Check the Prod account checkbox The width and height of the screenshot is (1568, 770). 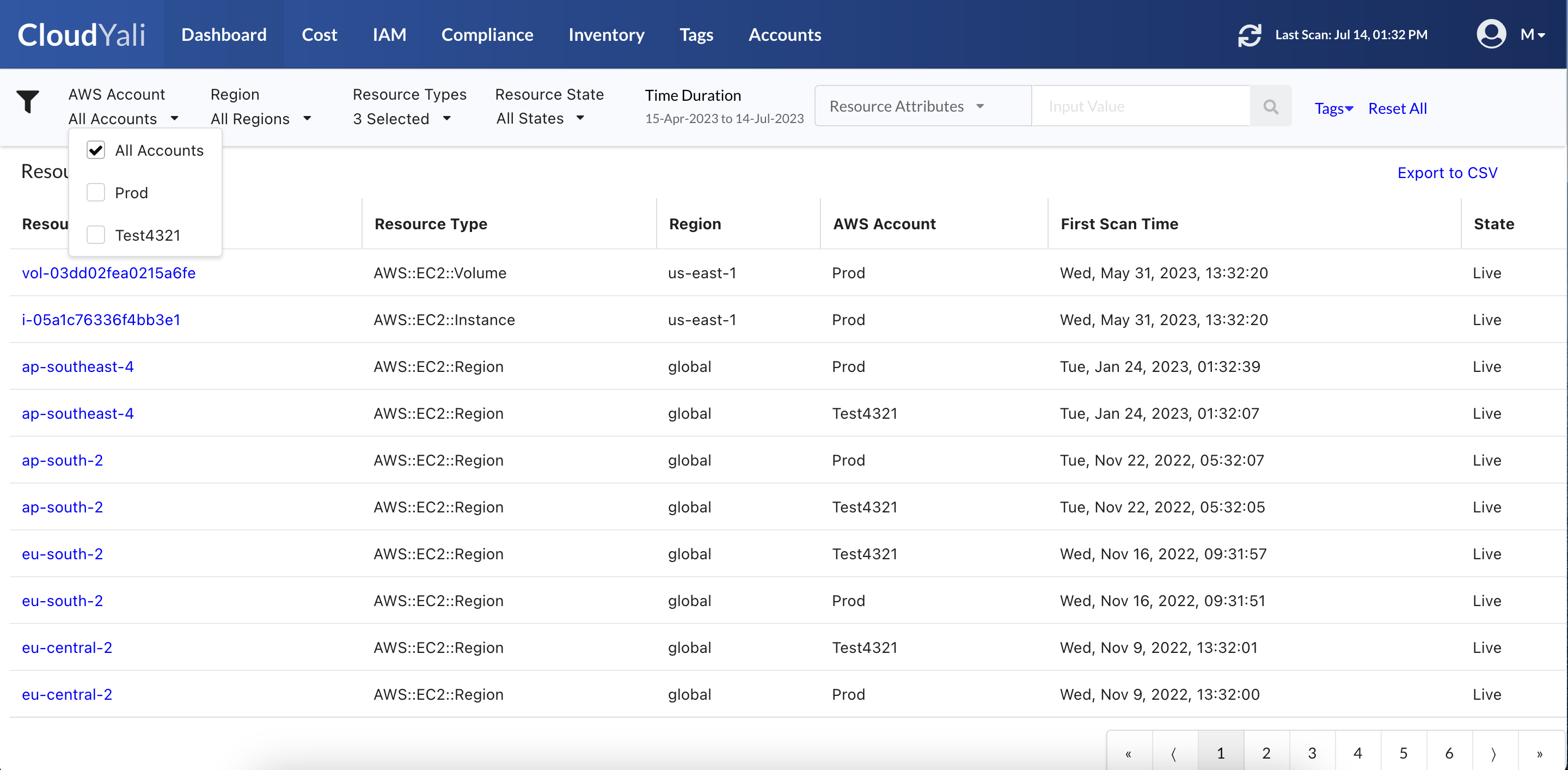click(96, 192)
